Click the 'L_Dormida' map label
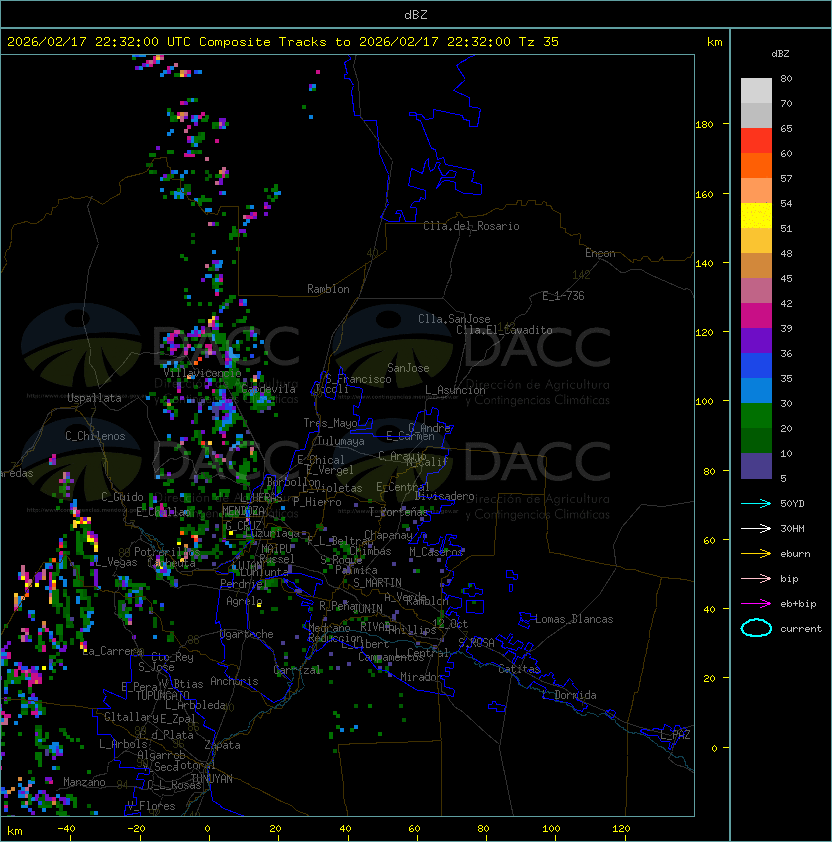The width and height of the screenshot is (832, 842). [569, 695]
